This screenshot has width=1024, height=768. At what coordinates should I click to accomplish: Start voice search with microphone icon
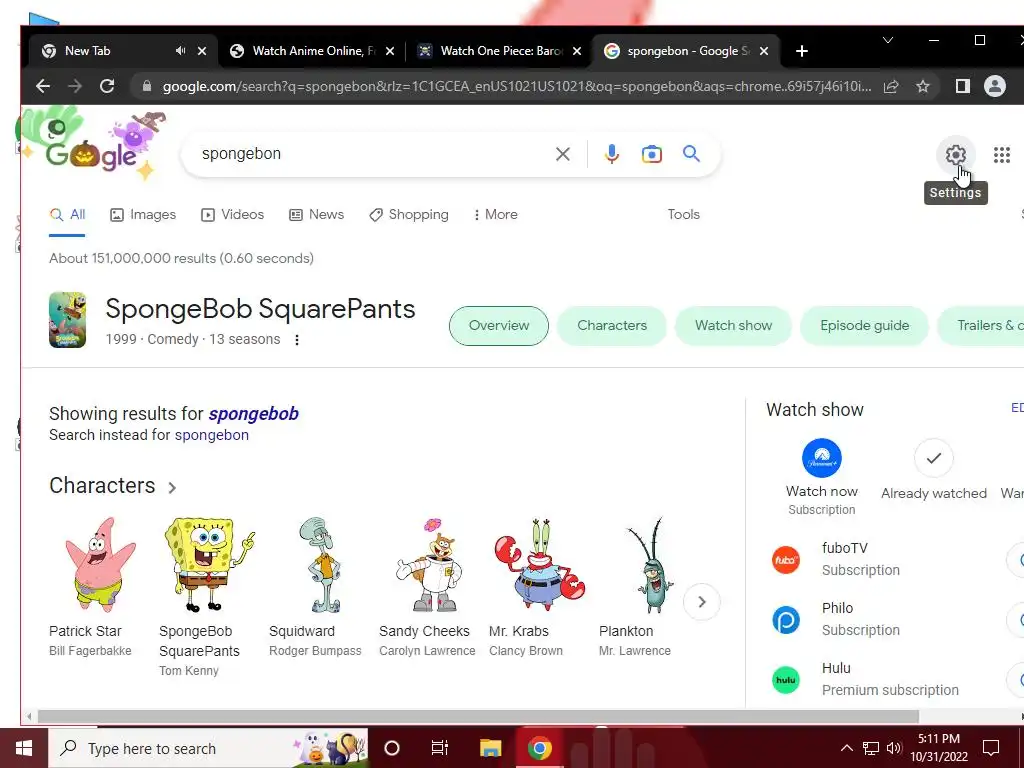point(612,154)
